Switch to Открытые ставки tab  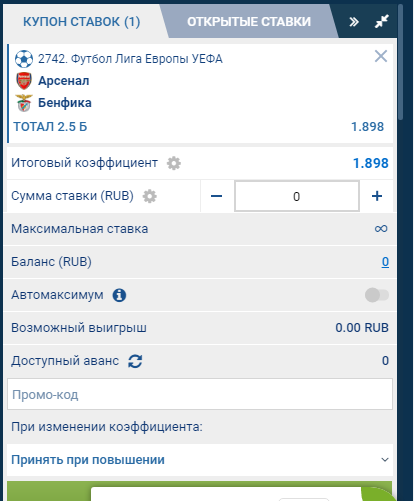[x=249, y=22]
